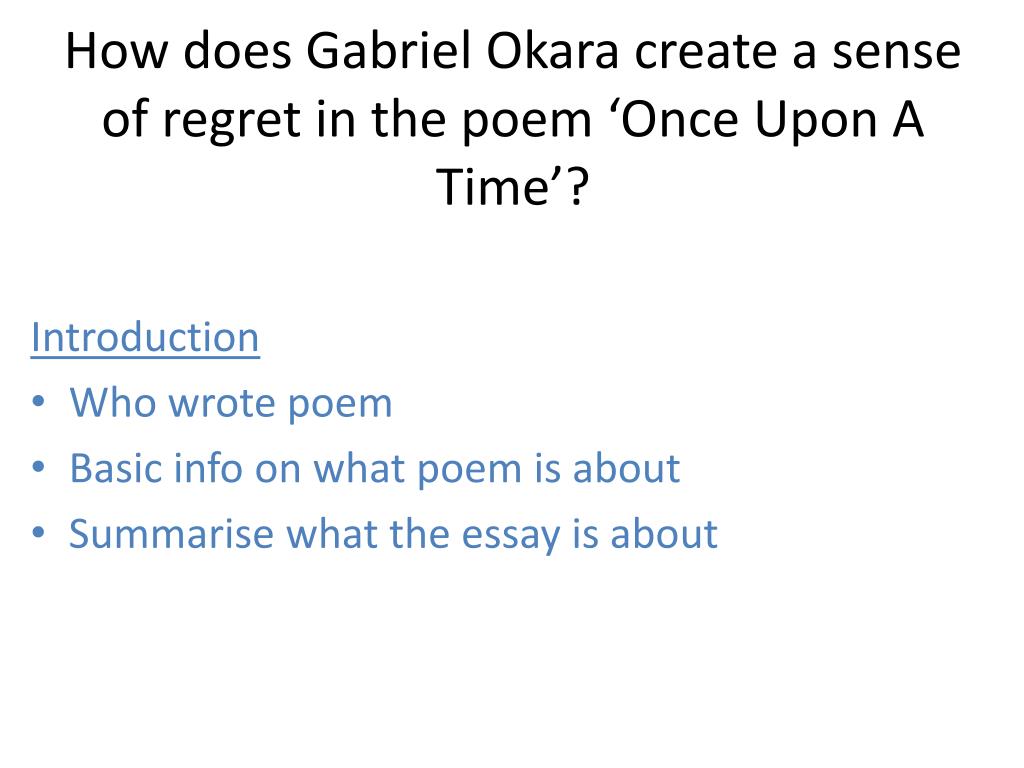Viewport: 1024px width, 768px height.
Task: Click the bullet dot before 'Summarise'
Action: (39, 532)
